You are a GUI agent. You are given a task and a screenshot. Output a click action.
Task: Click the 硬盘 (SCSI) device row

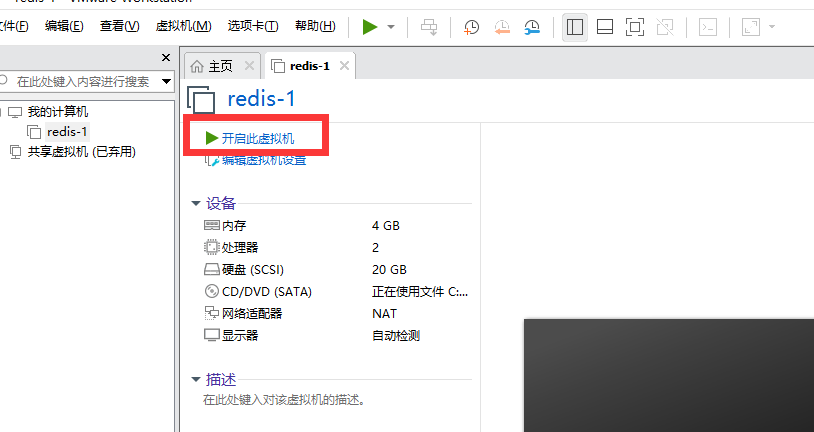click(337, 269)
